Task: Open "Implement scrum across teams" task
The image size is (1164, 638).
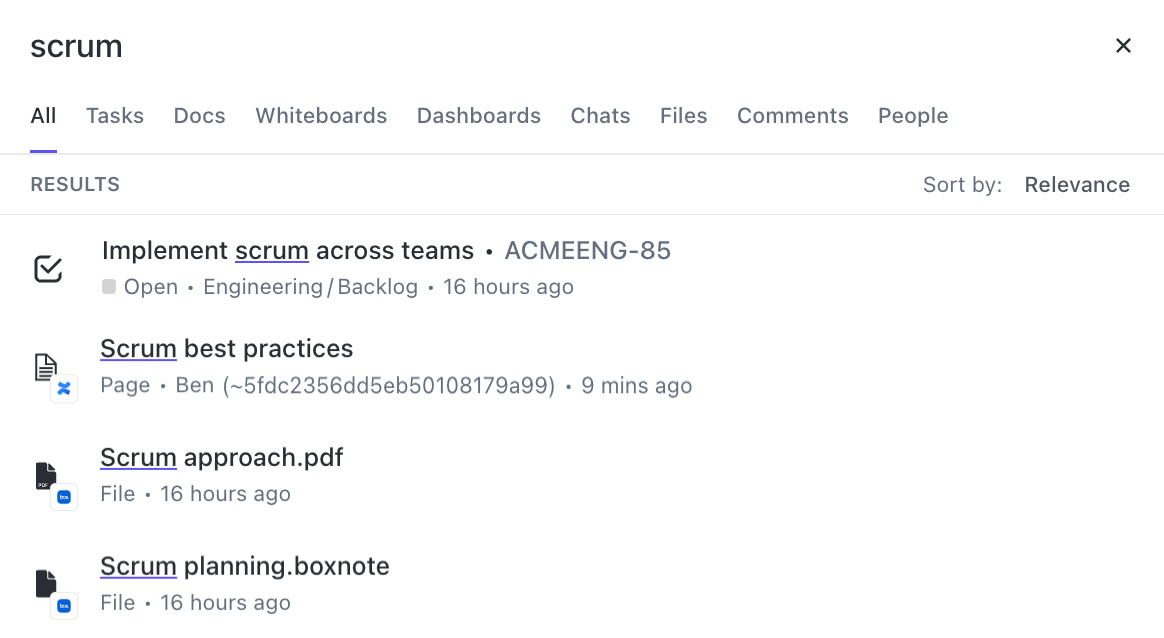Action: [x=288, y=250]
